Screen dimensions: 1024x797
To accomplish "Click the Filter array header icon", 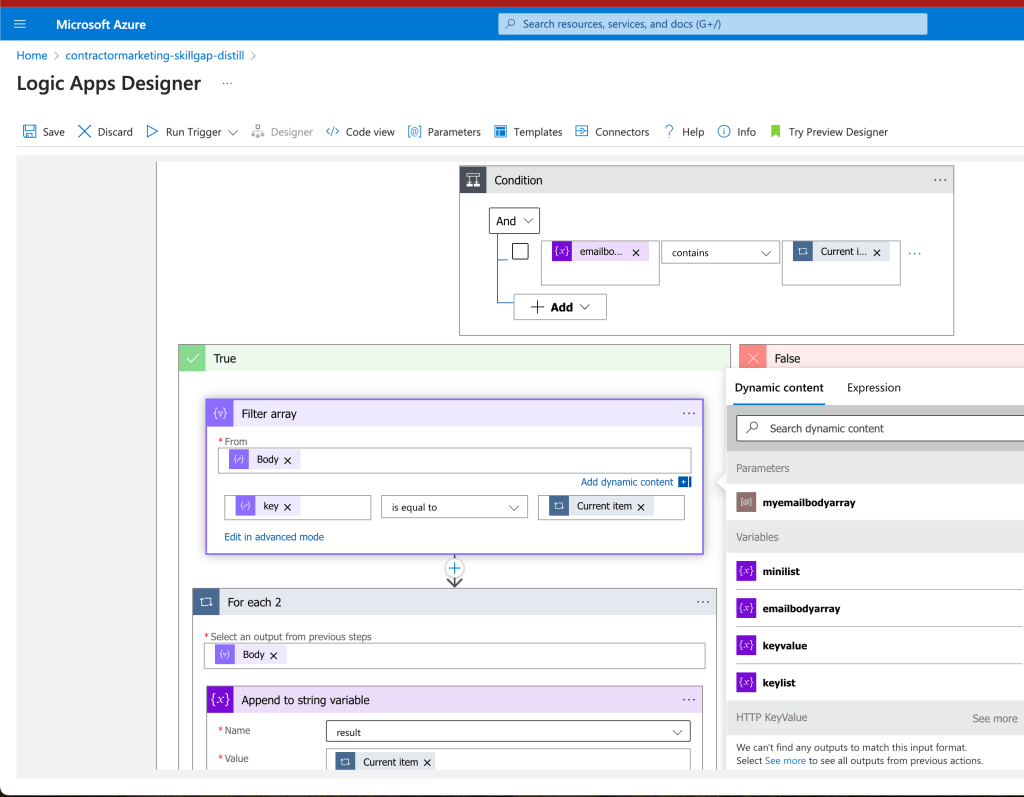I will [220, 414].
